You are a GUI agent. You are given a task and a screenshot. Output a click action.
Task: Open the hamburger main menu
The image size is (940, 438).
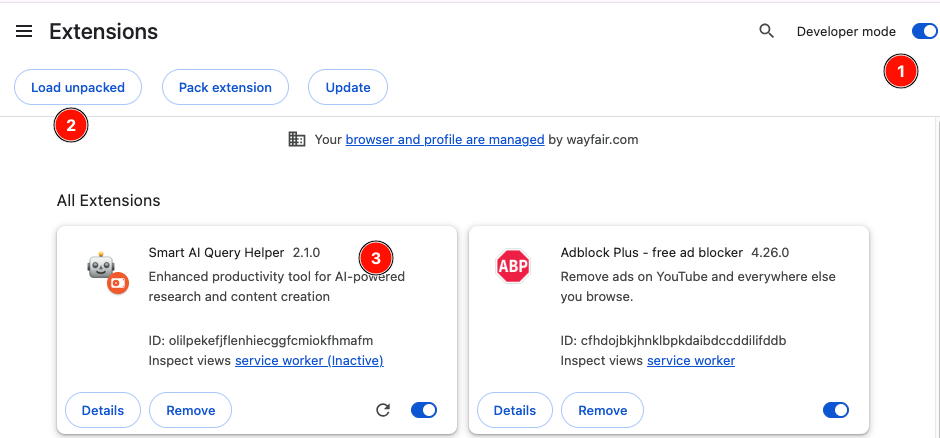(x=24, y=31)
